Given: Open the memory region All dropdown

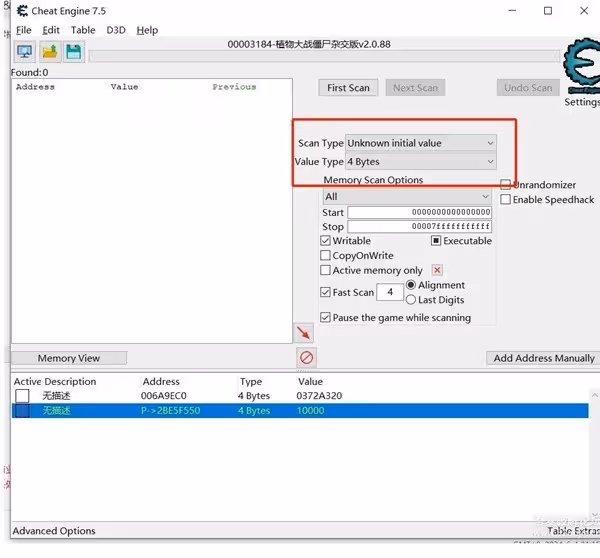Looking at the screenshot, I should (407, 197).
